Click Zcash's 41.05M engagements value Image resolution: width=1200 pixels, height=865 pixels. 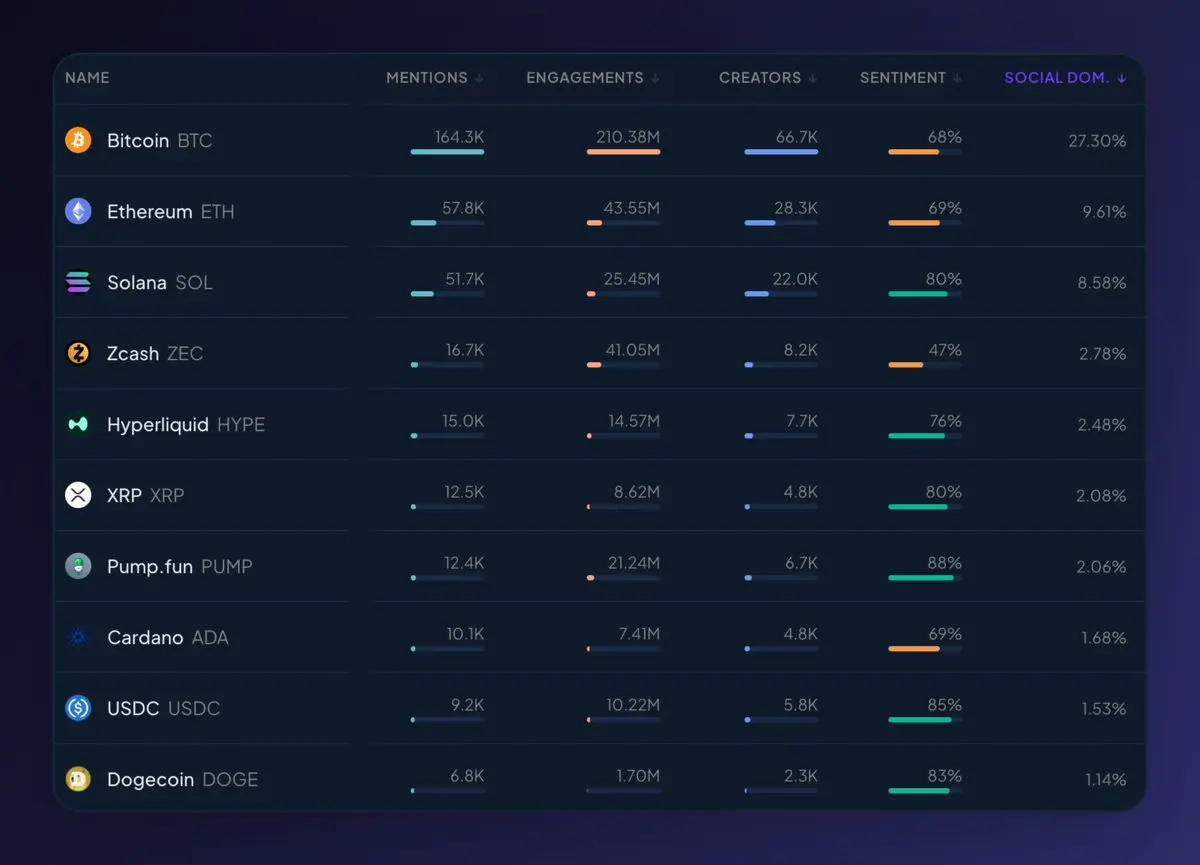632,350
